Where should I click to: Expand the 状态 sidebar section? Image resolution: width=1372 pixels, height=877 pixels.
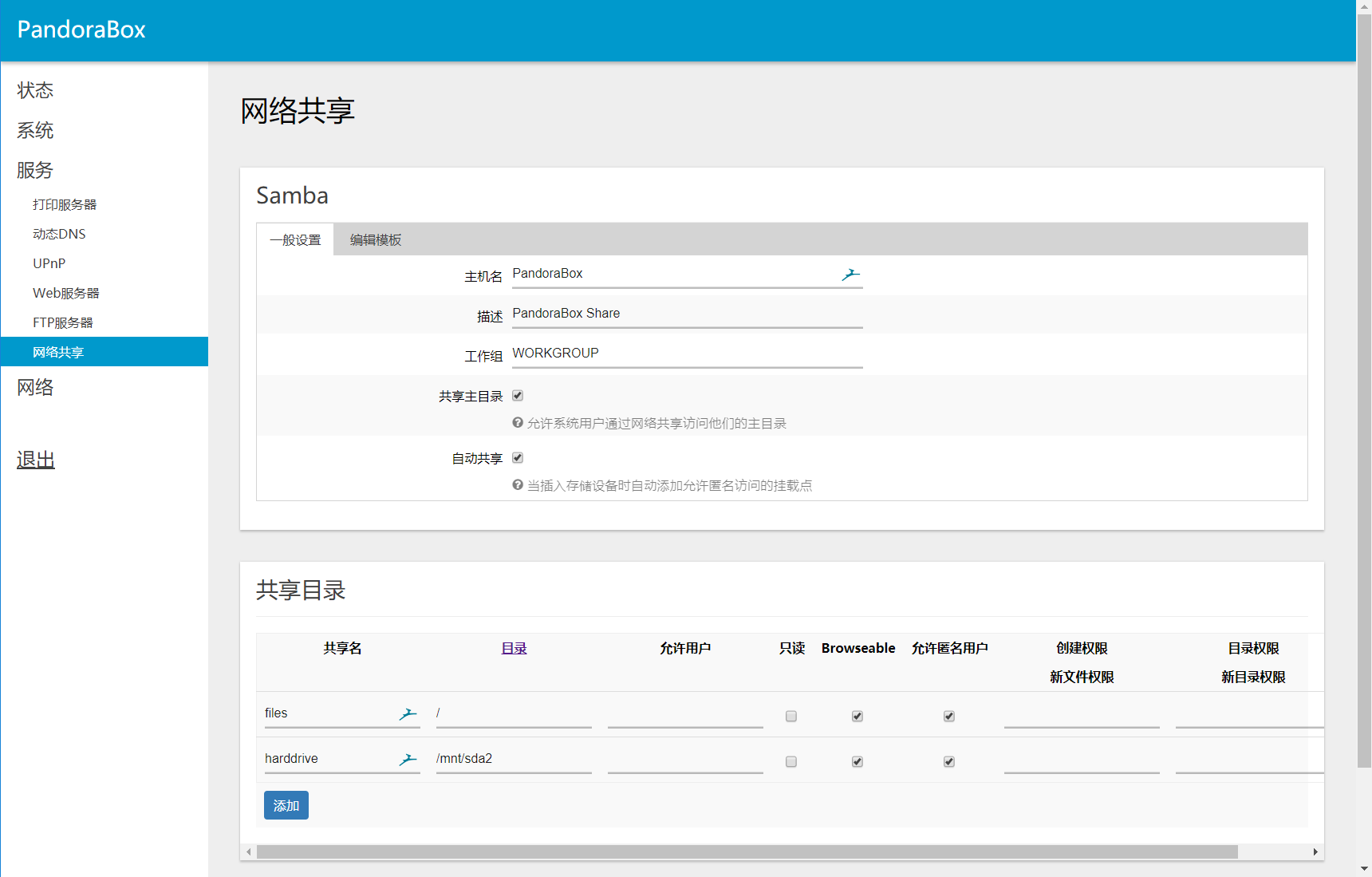tap(35, 90)
